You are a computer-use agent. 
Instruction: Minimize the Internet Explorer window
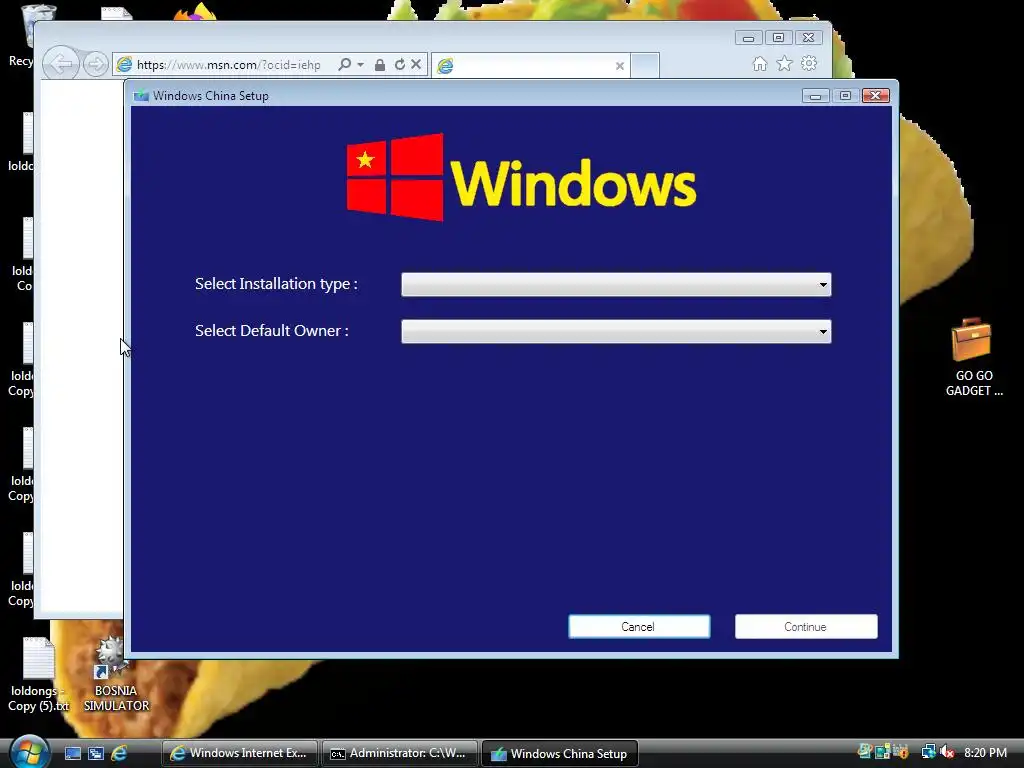tap(748, 38)
